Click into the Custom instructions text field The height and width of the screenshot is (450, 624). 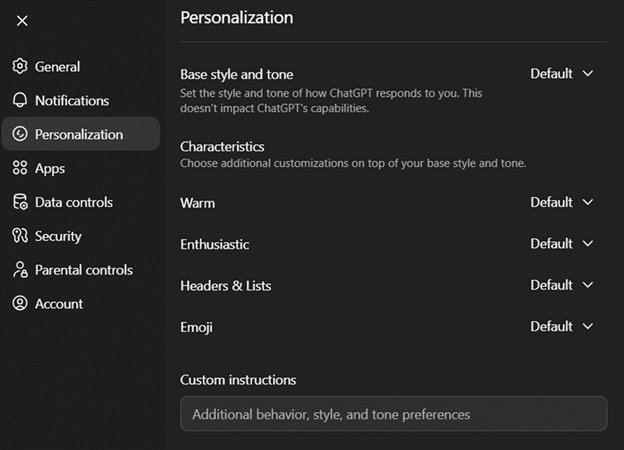[x=394, y=414]
